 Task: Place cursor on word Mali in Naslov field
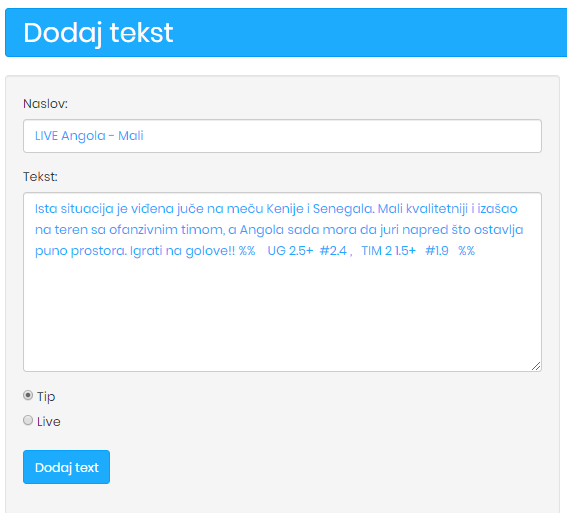(131, 136)
